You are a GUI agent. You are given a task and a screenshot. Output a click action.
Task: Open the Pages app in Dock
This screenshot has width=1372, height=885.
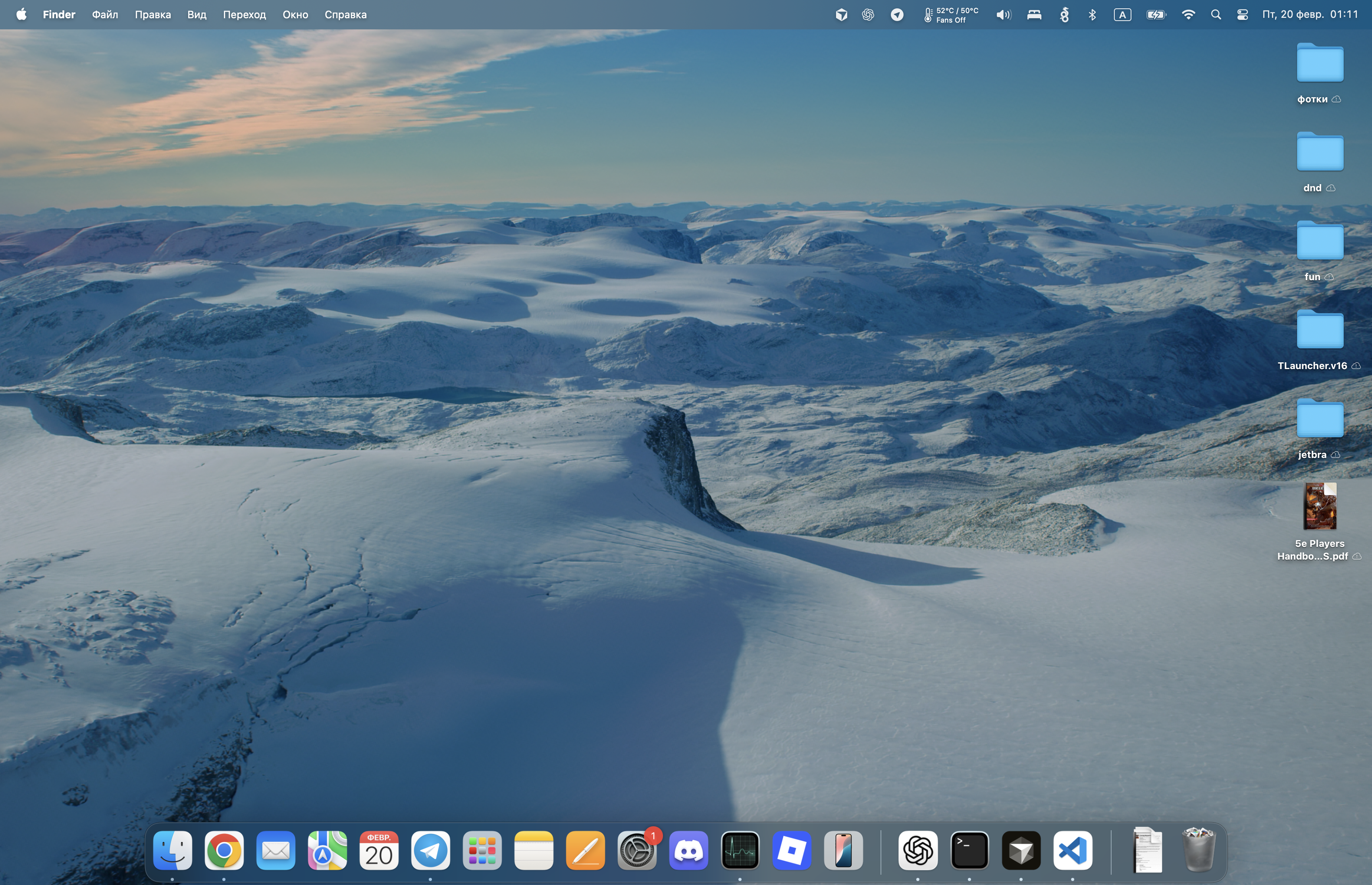(585, 850)
